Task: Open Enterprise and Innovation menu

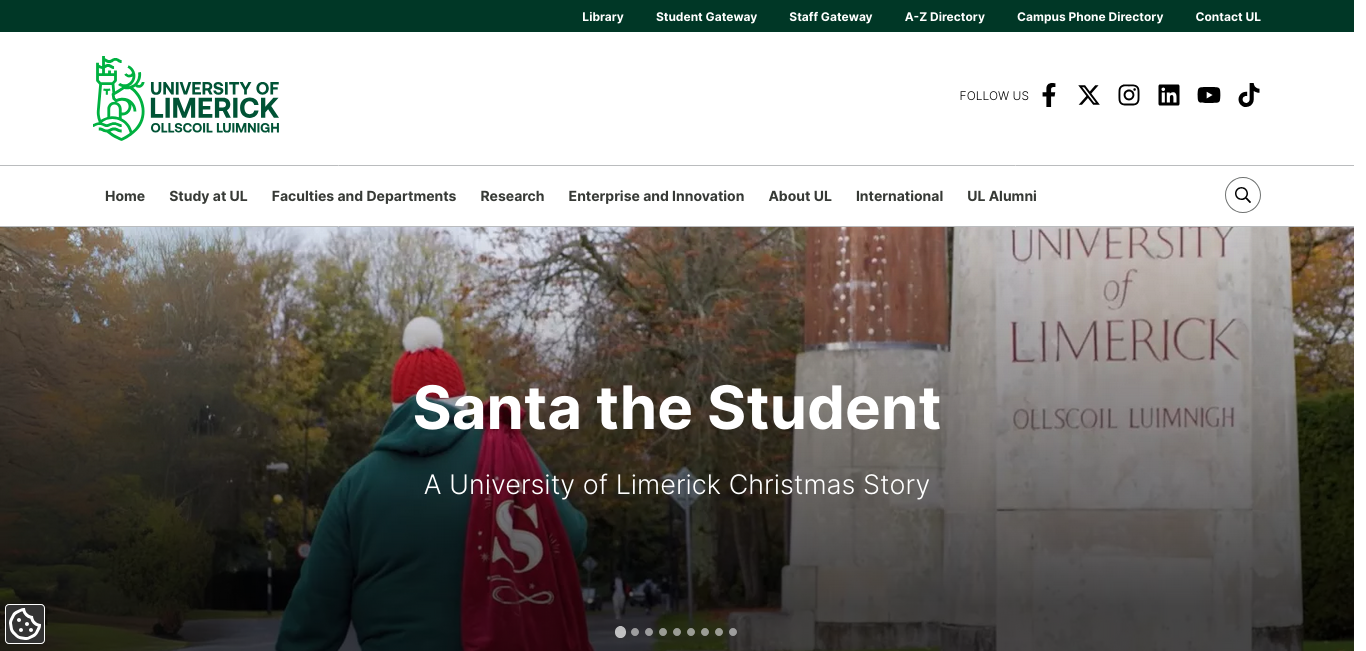Action: coord(656,196)
